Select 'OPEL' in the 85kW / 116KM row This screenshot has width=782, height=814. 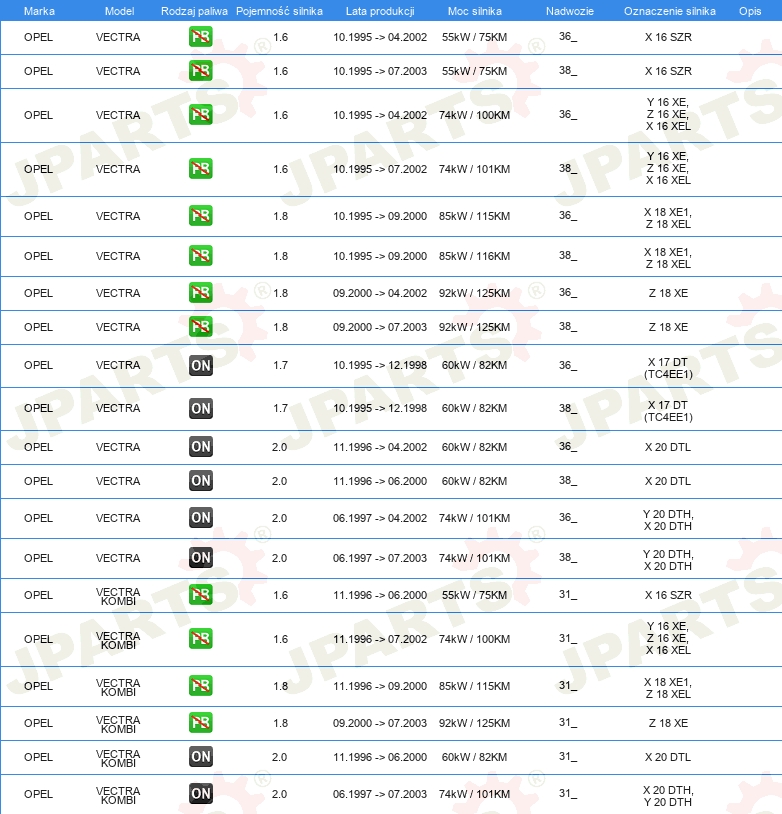tap(38, 256)
